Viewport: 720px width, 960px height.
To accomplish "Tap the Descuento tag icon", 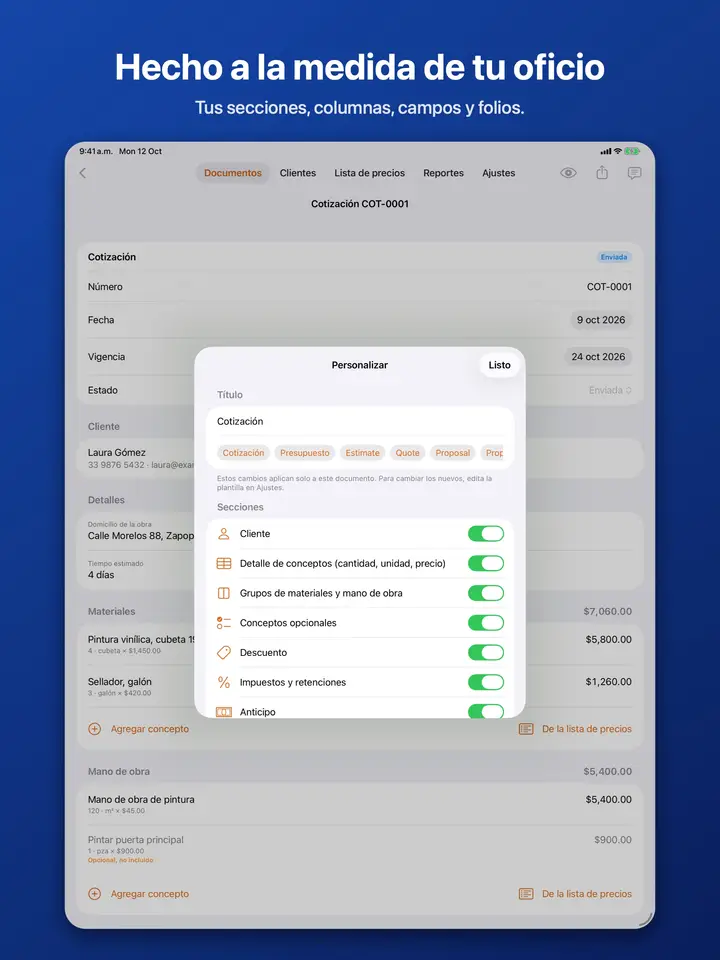I will click(224, 653).
